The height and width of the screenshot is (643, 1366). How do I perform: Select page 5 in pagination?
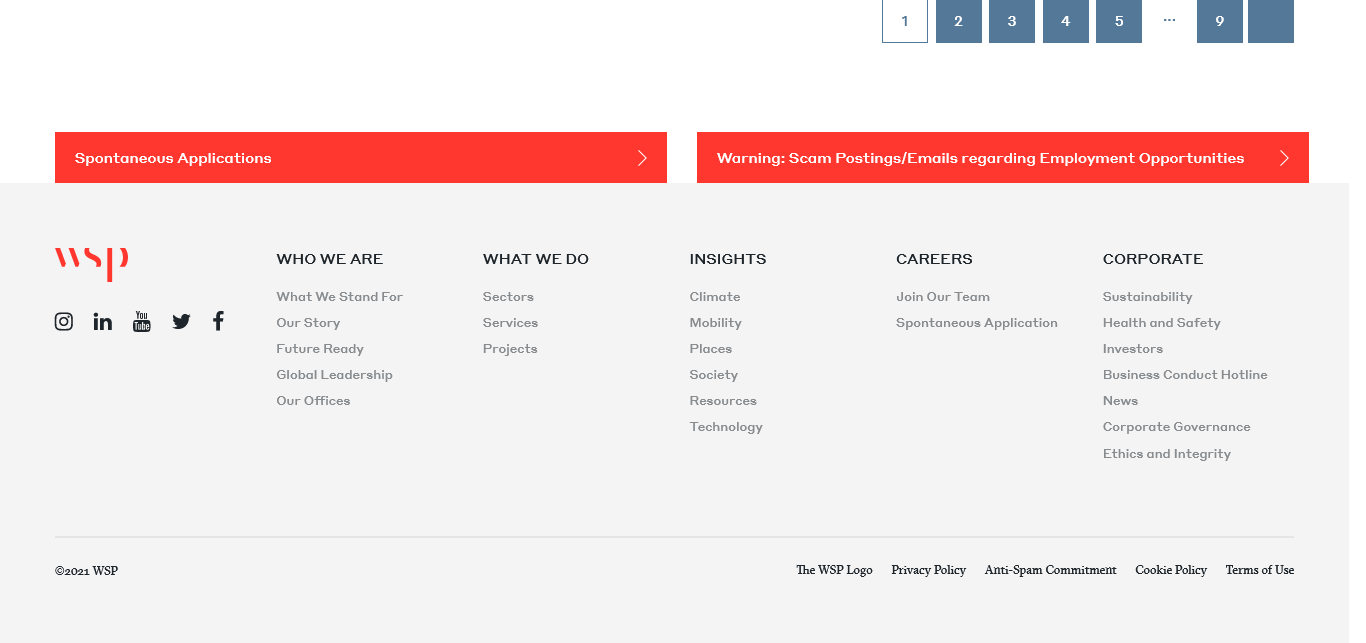pyautogui.click(x=1118, y=21)
